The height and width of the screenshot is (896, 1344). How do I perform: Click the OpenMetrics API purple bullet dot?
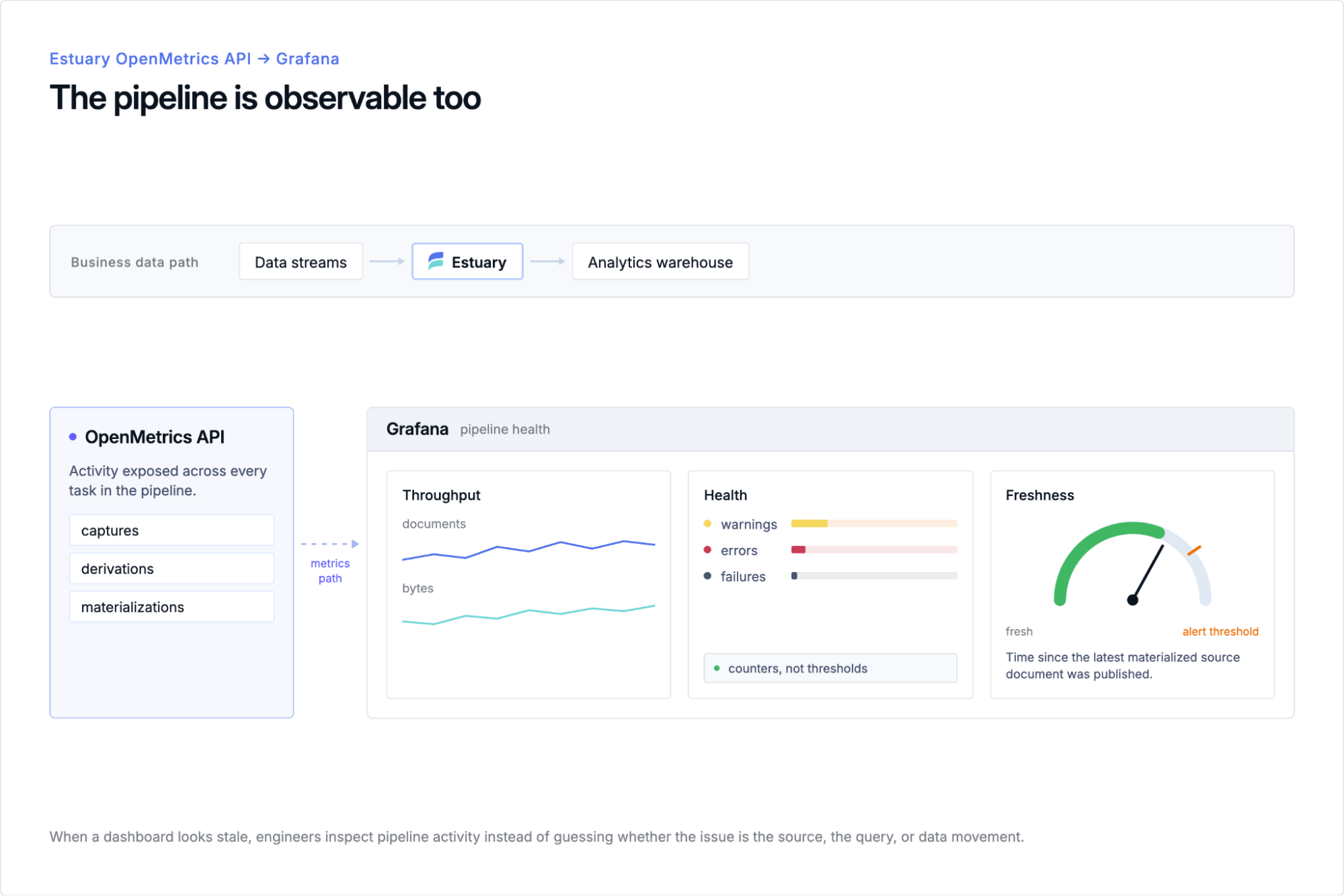(x=73, y=437)
